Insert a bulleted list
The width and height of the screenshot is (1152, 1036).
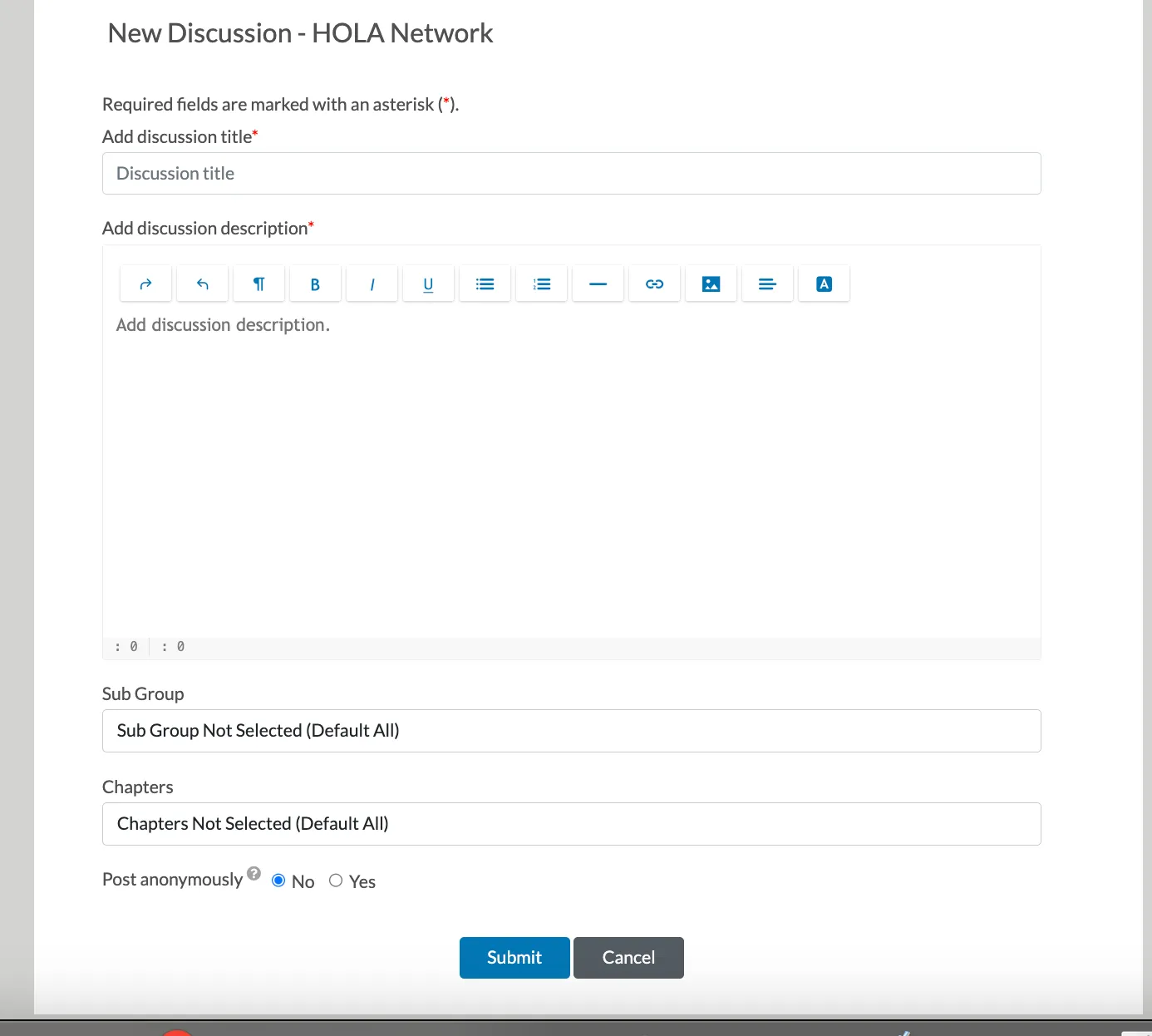tap(485, 284)
